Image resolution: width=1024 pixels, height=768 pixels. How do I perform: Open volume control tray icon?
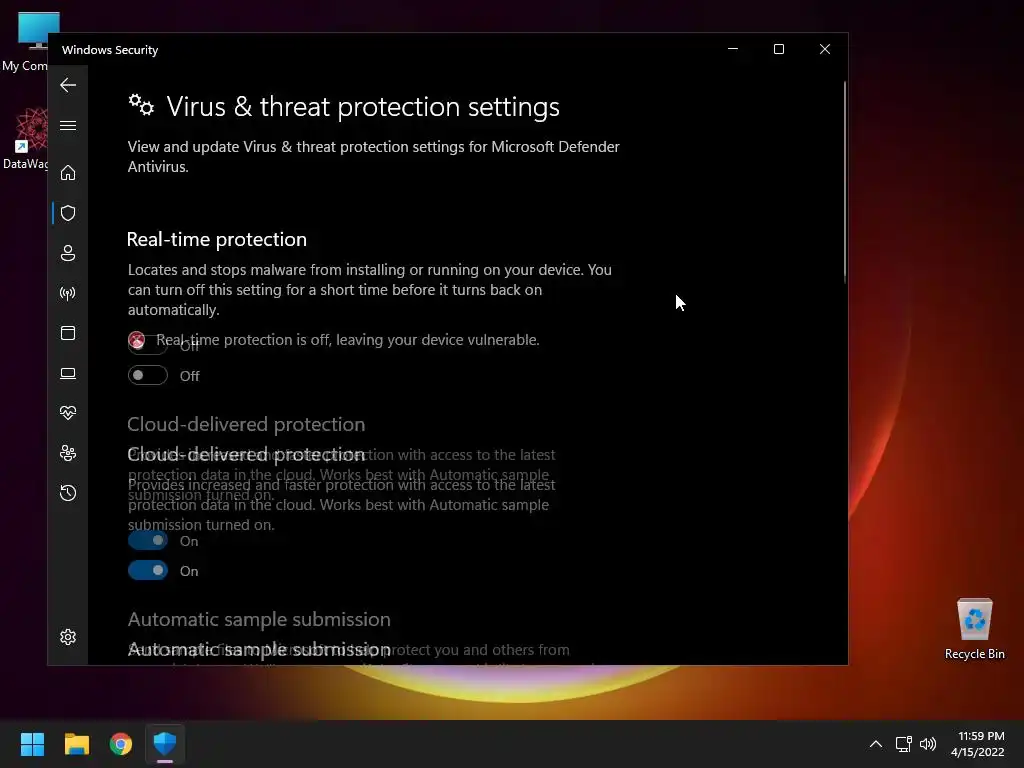coord(927,744)
